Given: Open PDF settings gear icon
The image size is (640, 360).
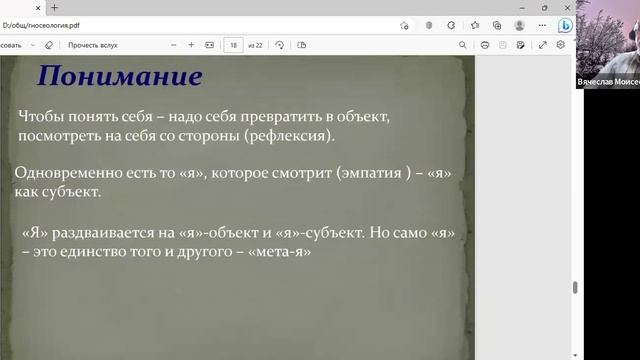Looking at the screenshot, I should (x=560, y=44).
